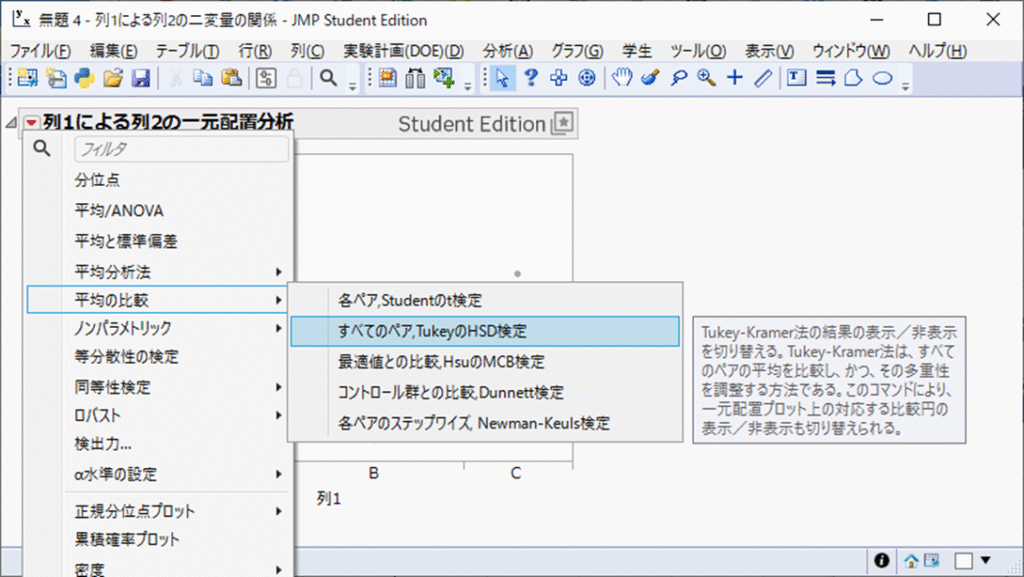Click the Save floppy disk icon
Screen dimensions: 1024x577
[x=141, y=78]
